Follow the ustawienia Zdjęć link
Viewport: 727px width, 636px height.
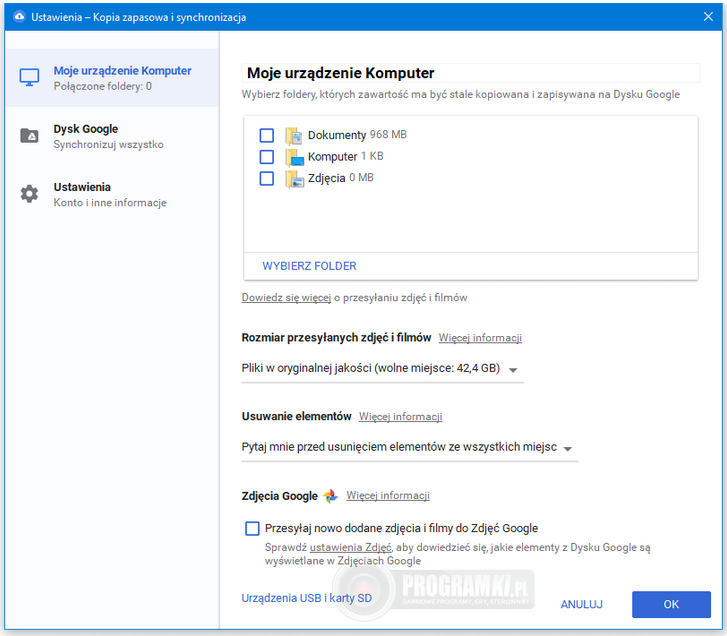tap(351, 547)
